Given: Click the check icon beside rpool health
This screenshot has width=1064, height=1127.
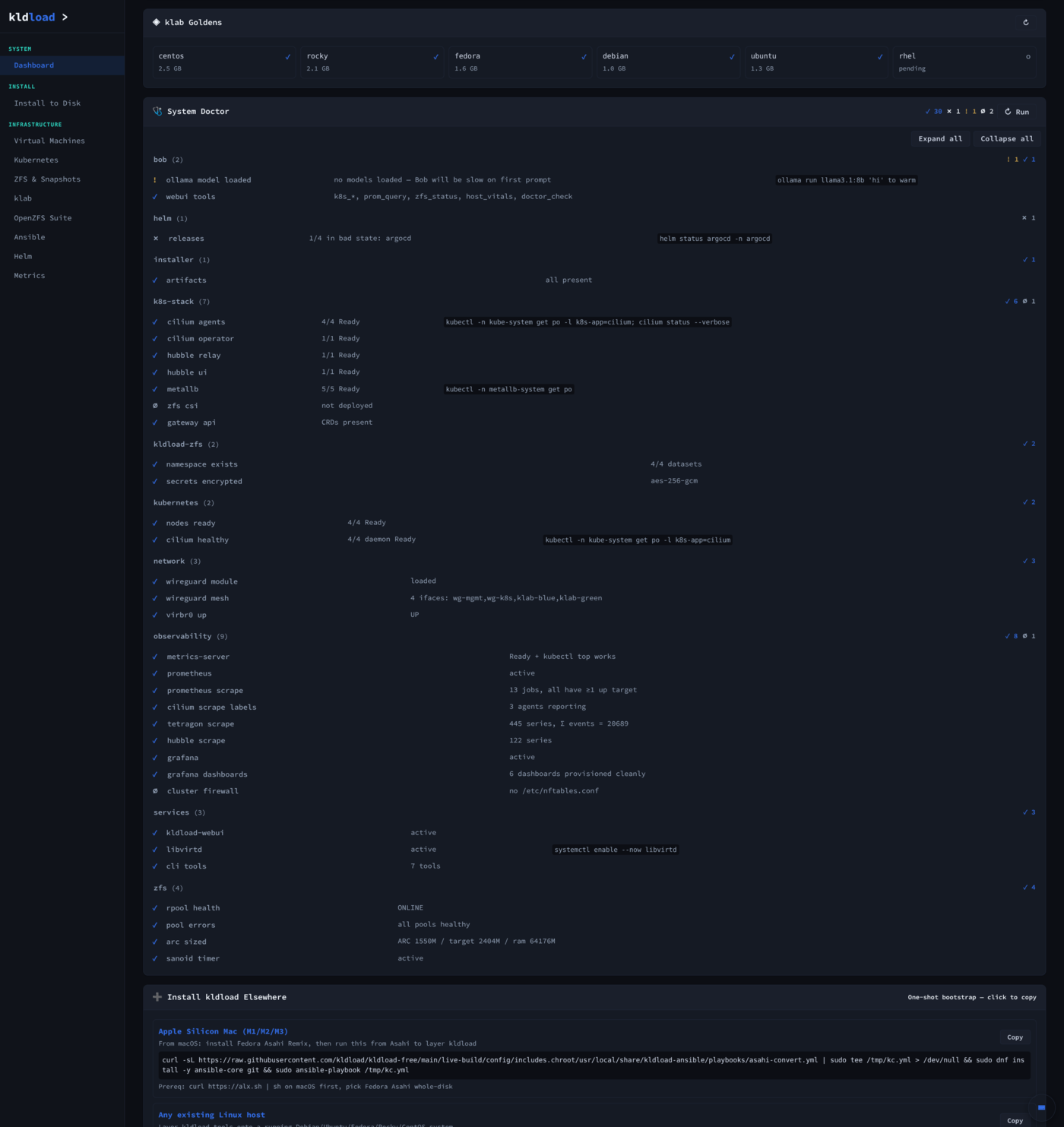Looking at the screenshot, I should click(155, 908).
